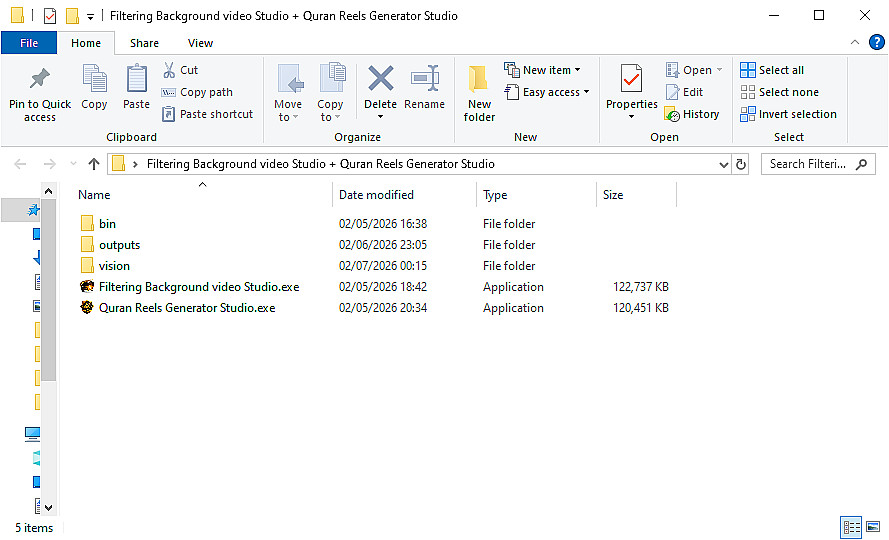Switch to large icons view in status bar
The image size is (889, 540).
873,527
